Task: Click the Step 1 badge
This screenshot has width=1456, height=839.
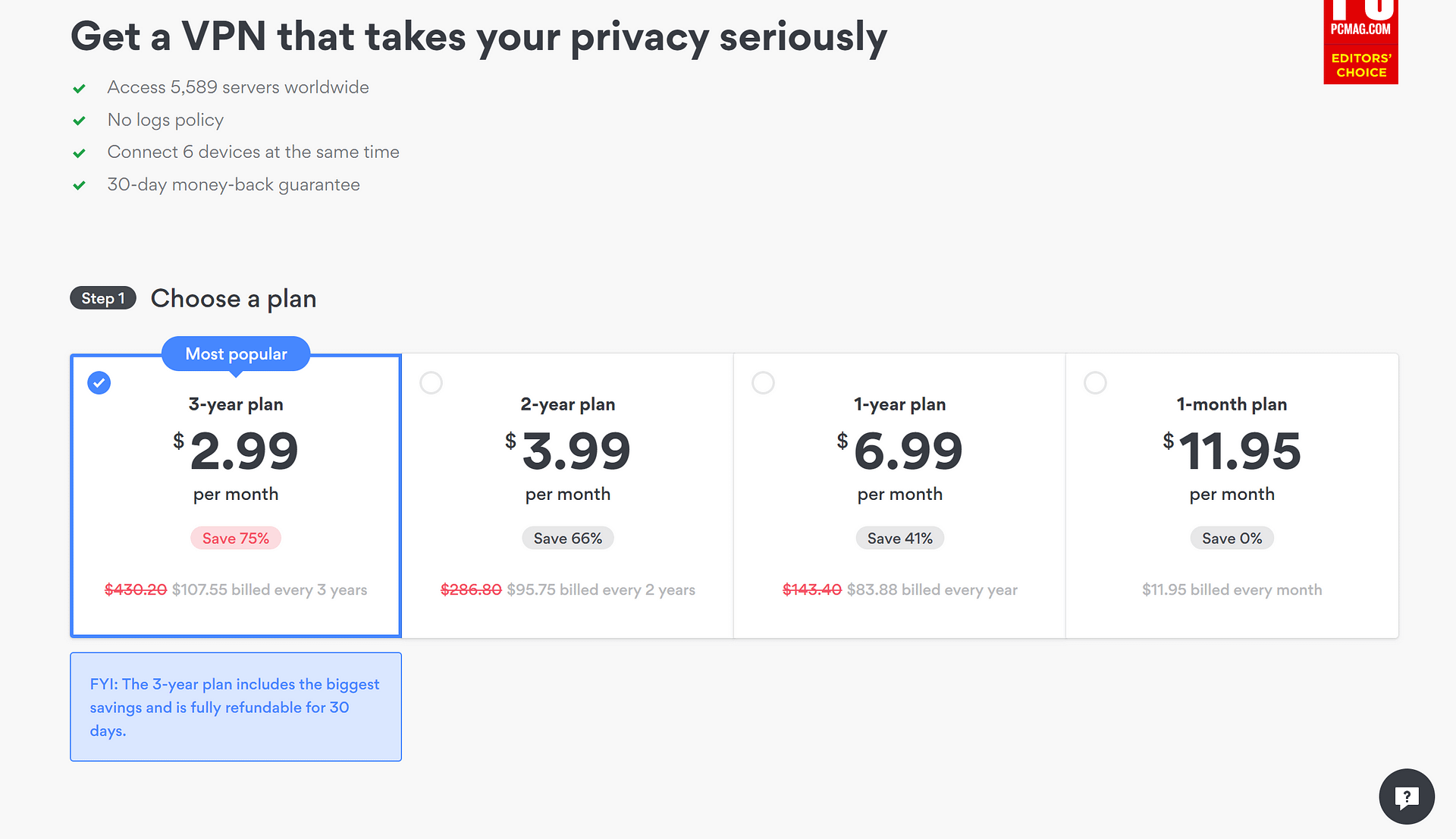Action: click(x=103, y=298)
